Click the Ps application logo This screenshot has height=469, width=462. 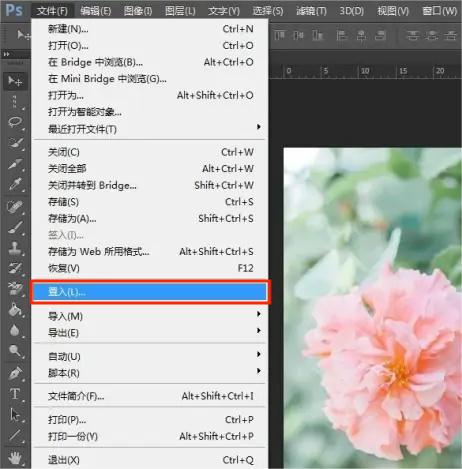tap(14, 10)
